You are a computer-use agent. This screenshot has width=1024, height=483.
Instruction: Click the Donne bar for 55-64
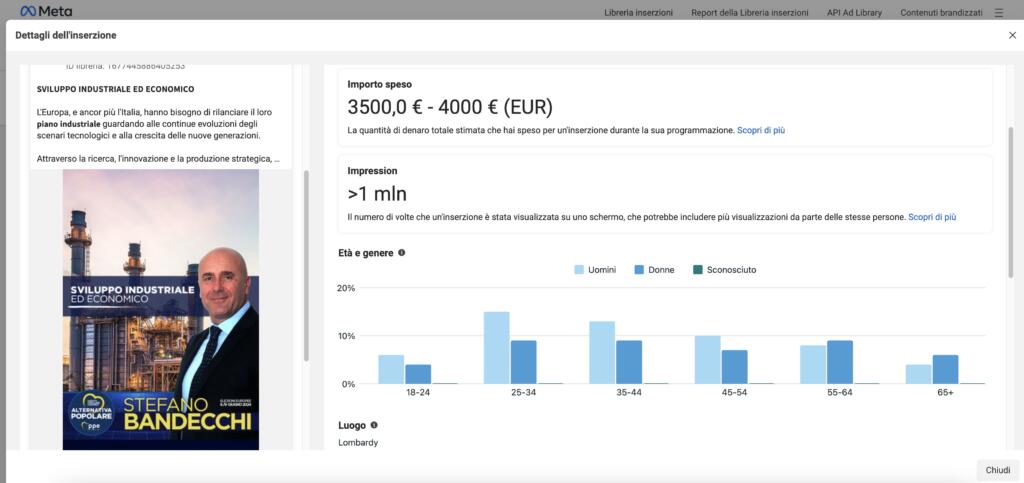[x=840, y=362]
